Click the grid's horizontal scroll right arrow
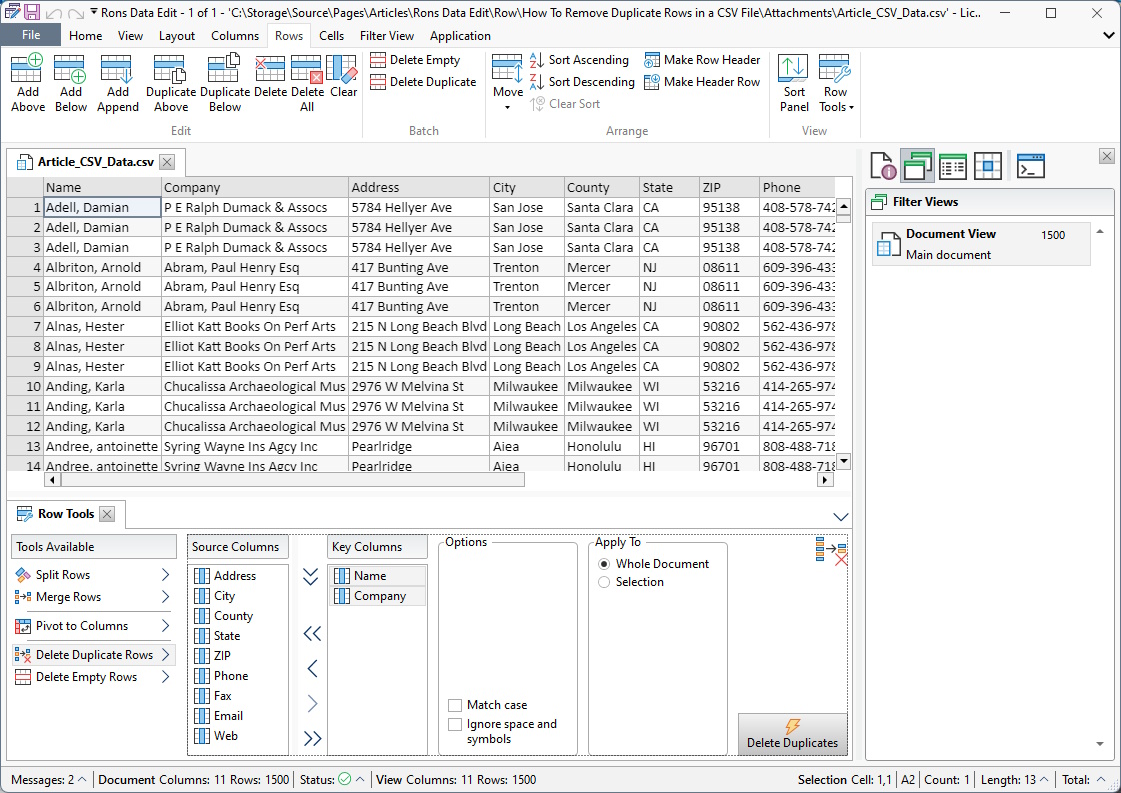This screenshot has width=1121, height=793. coord(826,481)
